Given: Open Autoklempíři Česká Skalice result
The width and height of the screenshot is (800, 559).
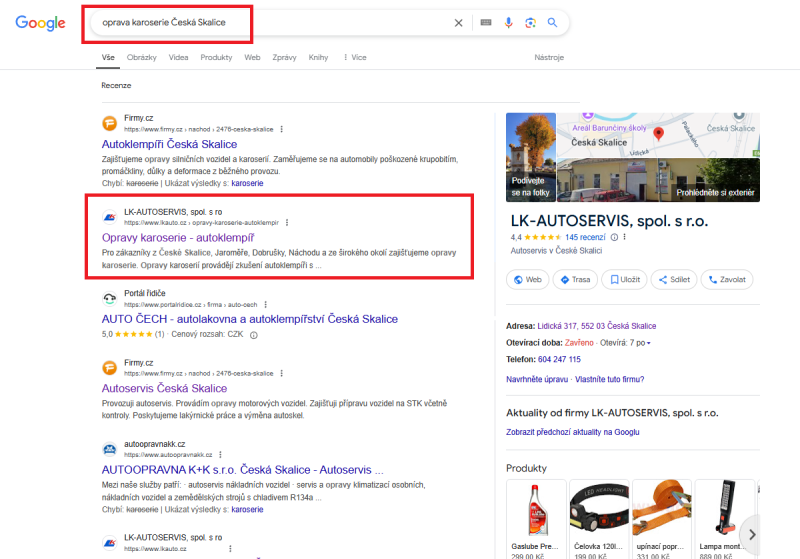Looking at the screenshot, I should (169, 144).
